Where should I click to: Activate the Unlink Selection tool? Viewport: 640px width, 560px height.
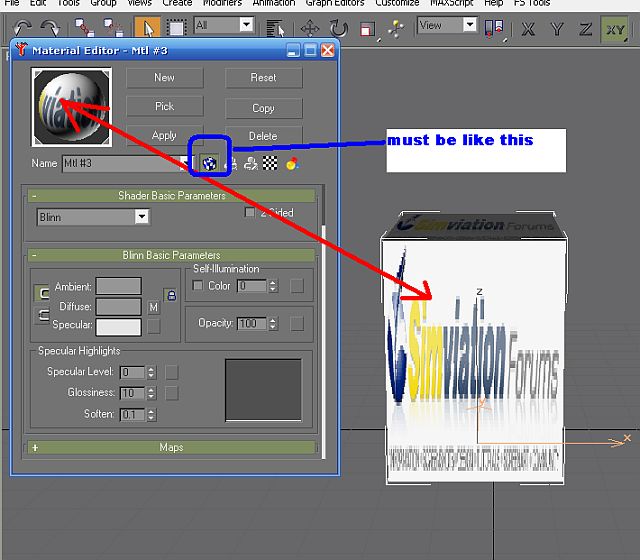click(x=113, y=27)
